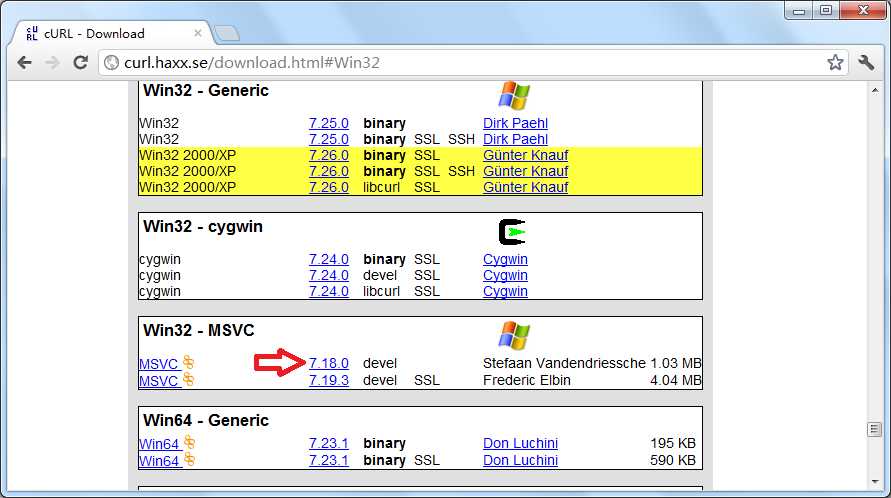Download cygwin 7.24.0 devel SSL
Screen dimensions: 891x498
coord(328,275)
